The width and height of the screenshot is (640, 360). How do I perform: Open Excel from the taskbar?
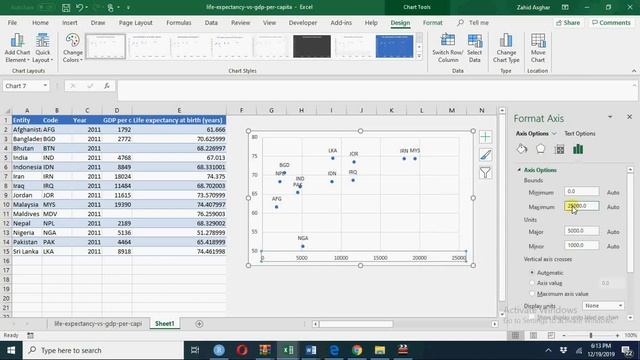click(x=288, y=350)
